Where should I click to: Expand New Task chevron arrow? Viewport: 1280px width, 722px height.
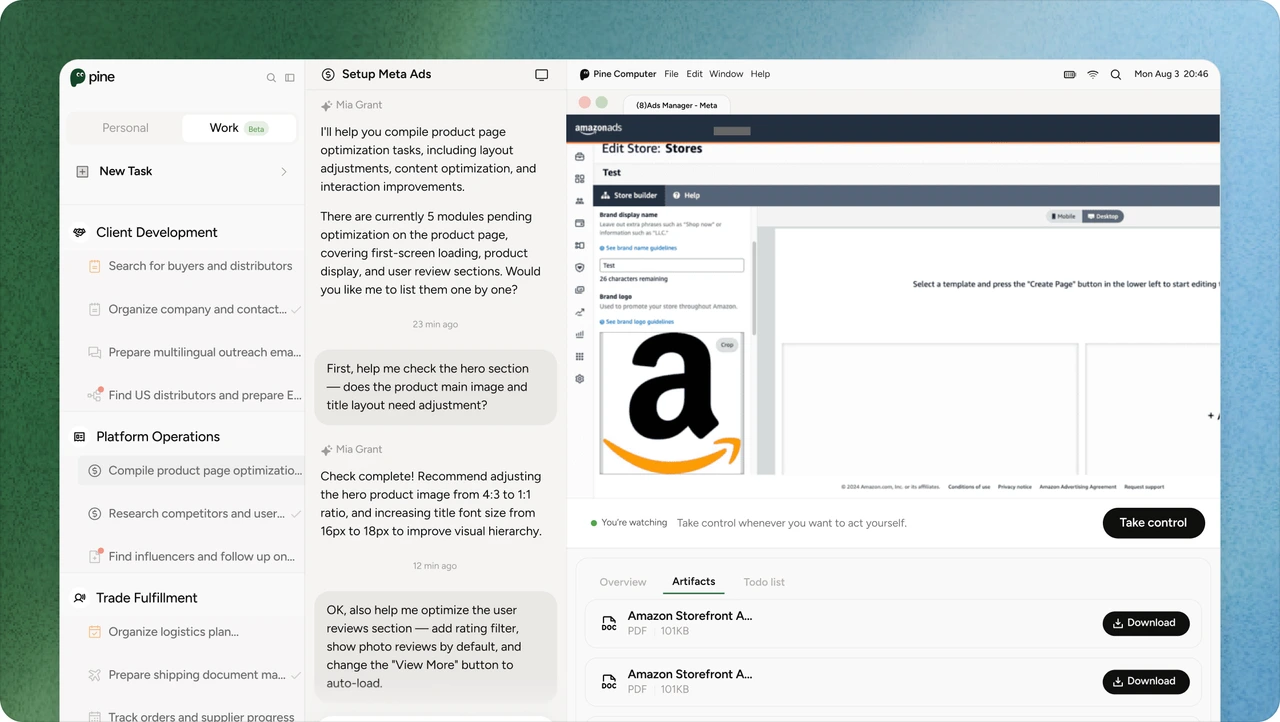click(284, 172)
